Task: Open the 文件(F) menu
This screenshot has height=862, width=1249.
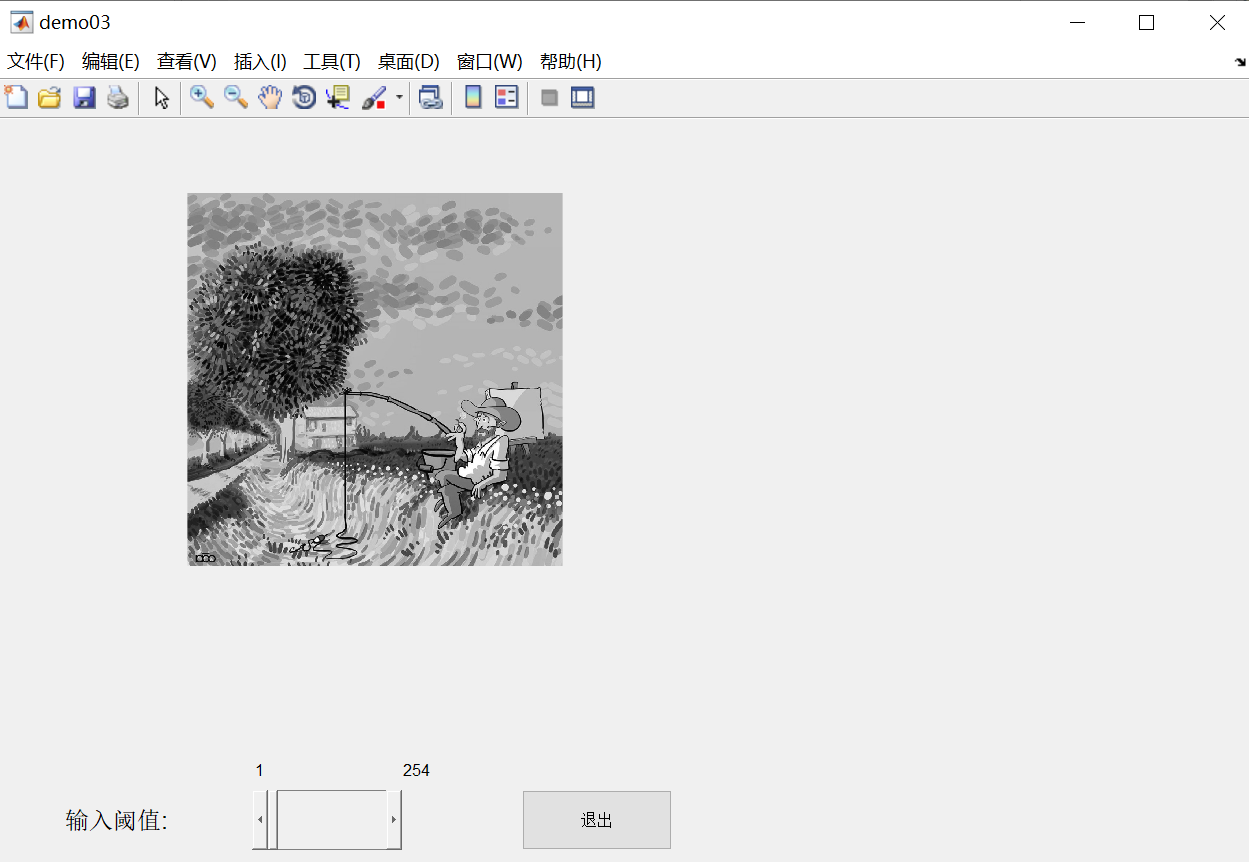Action: [36, 61]
